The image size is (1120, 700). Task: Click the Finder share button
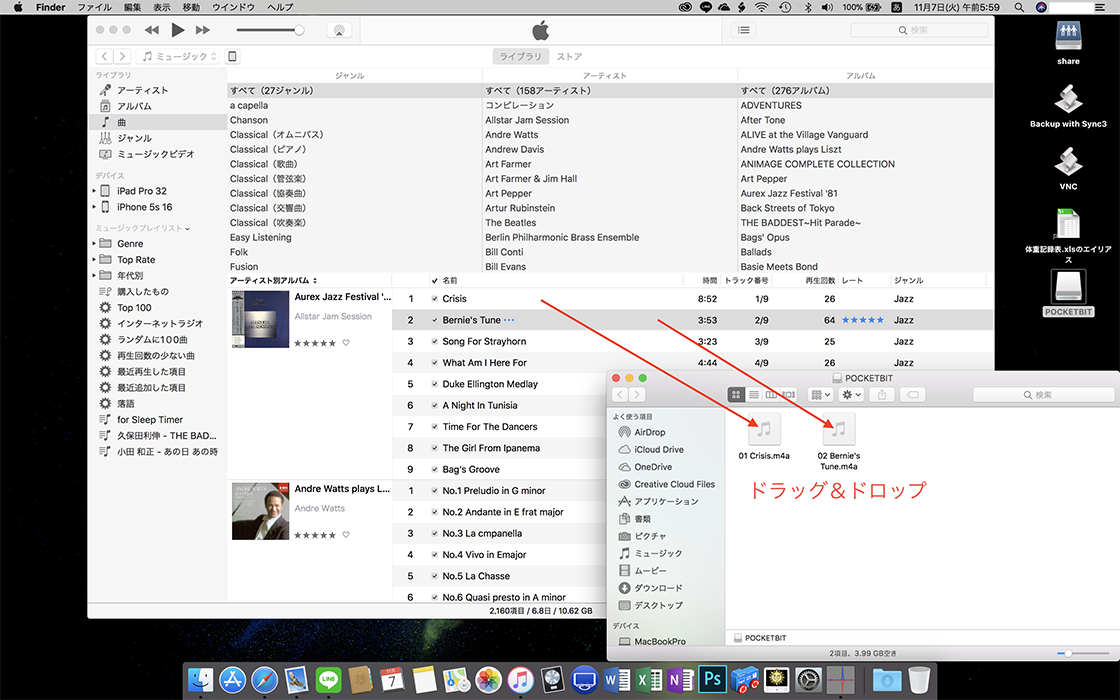[882, 395]
